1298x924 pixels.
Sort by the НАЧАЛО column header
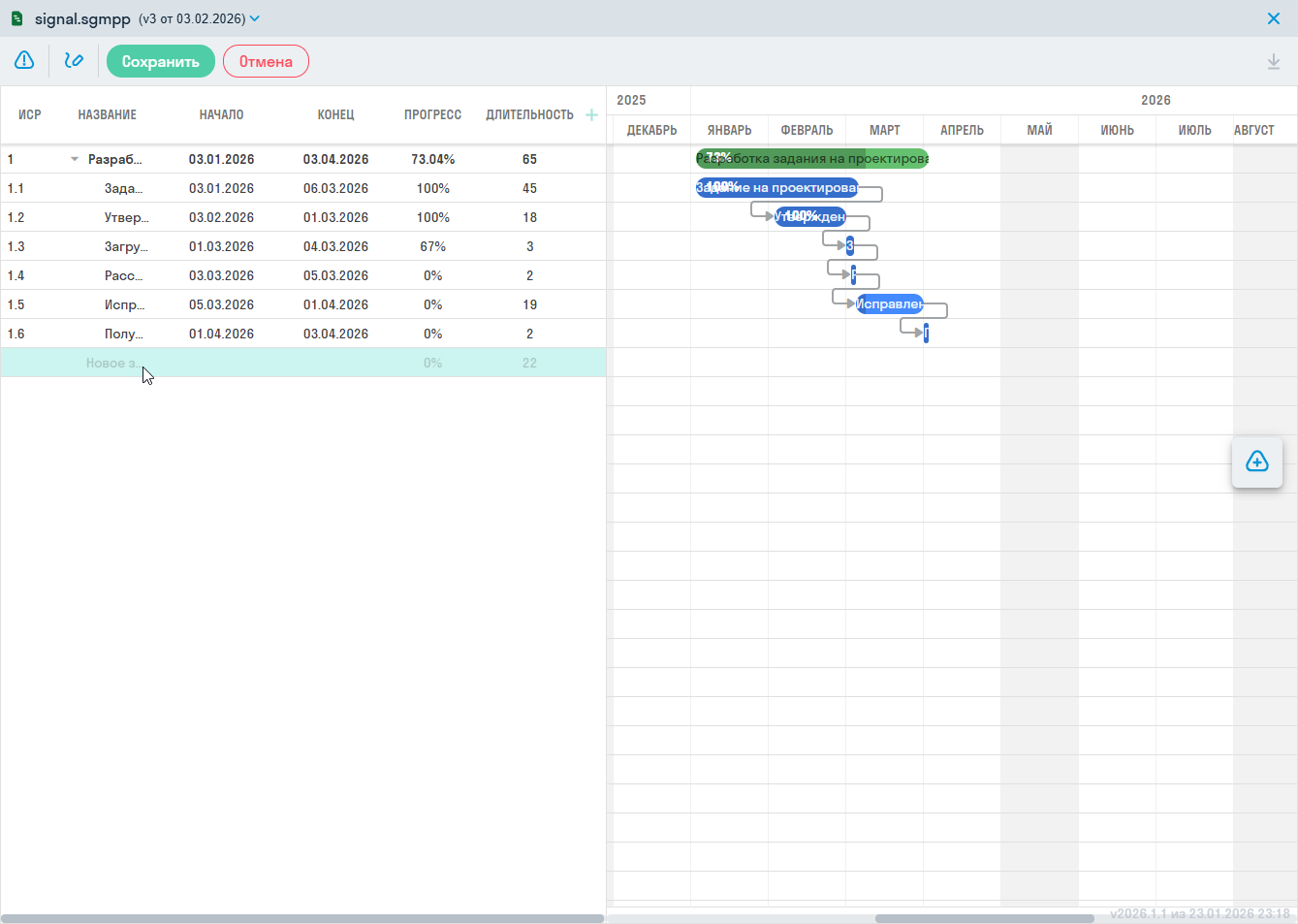[x=221, y=114]
